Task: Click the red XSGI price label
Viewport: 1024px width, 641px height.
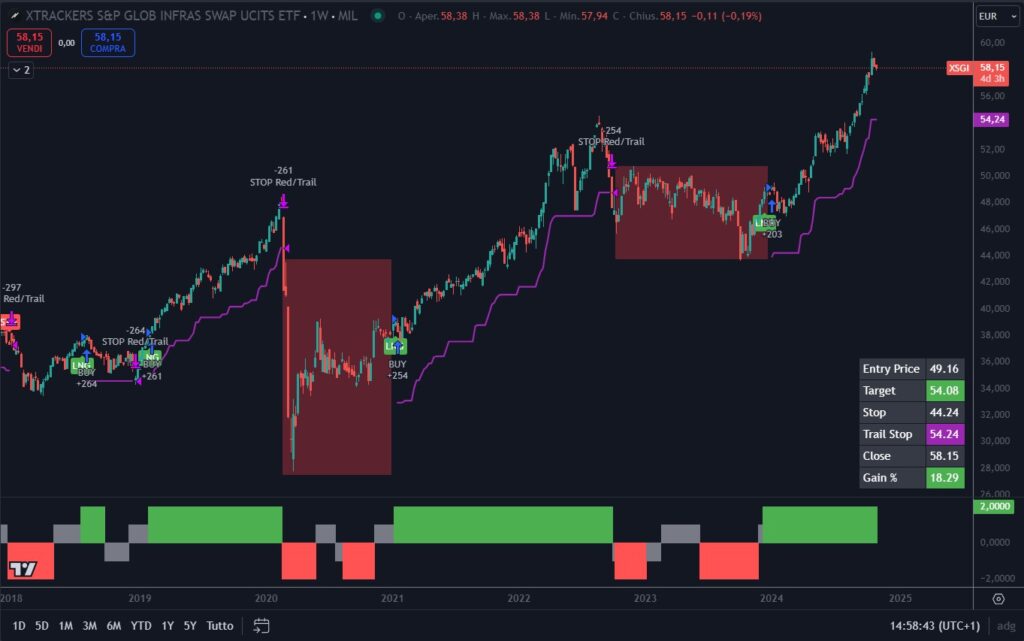Action: pos(958,67)
